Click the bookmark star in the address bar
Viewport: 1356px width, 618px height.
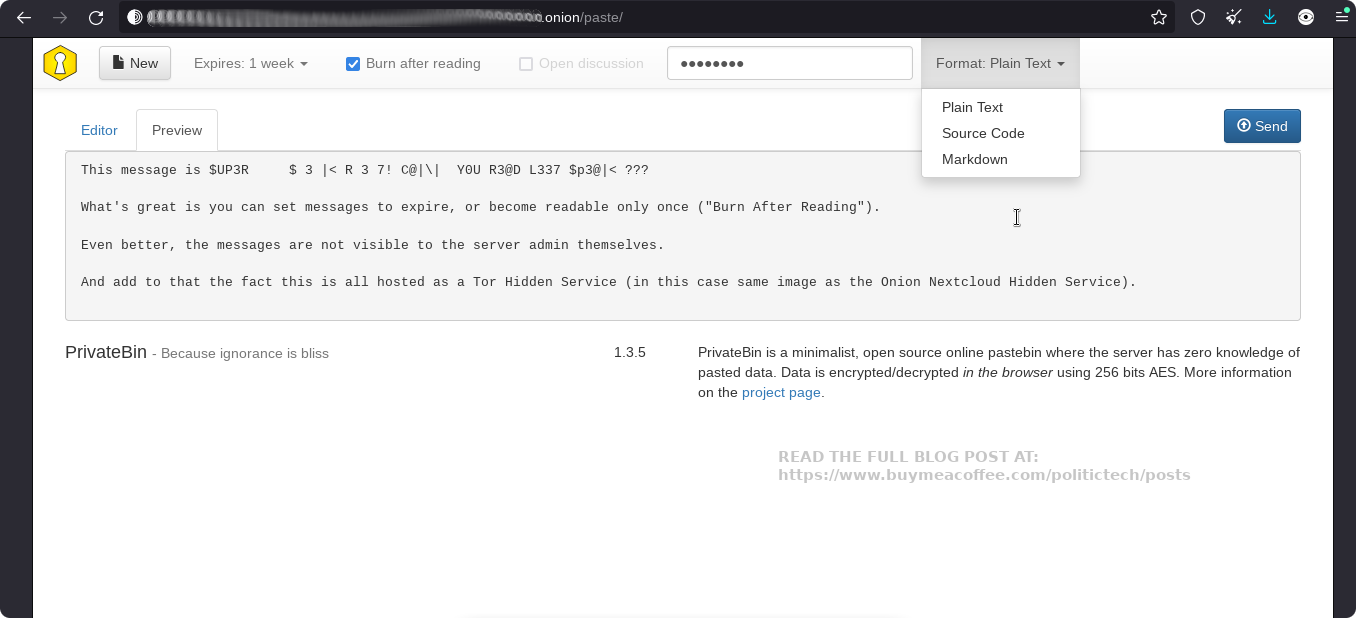pyautogui.click(x=1158, y=17)
